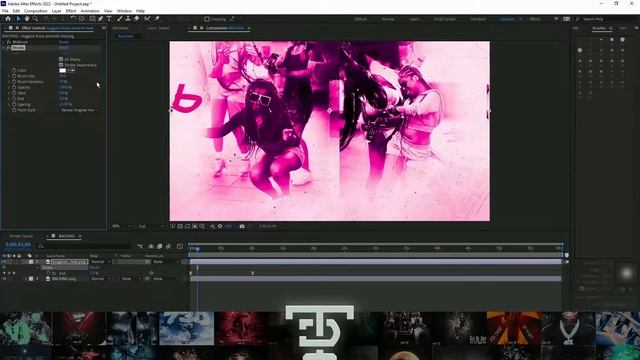The height and width of the screenshot is (360, 640).
Task: Click the white Color swatch of Stroke effect
Action: click(62, 70)
